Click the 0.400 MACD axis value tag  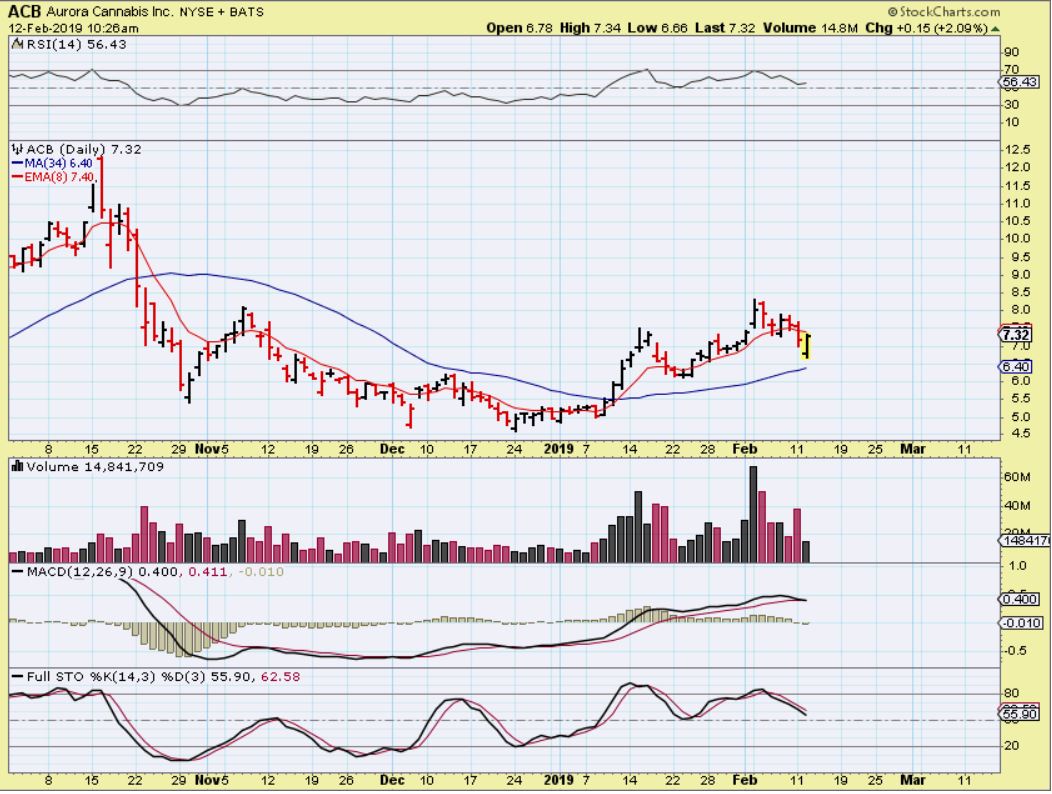pyautogui.click(x=1018, y=599)
